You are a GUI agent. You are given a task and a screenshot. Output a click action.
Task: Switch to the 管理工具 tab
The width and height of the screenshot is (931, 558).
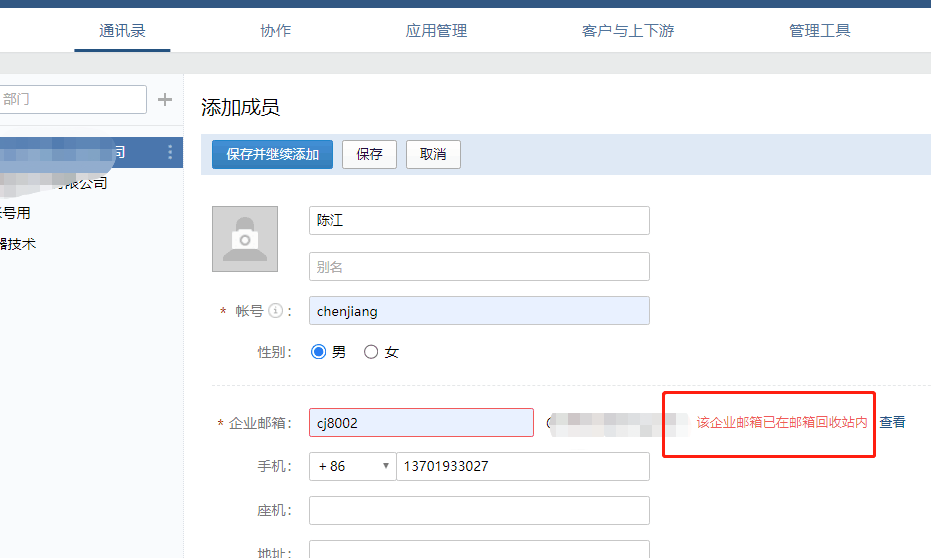pyautogui.click(x=819, y=31)
